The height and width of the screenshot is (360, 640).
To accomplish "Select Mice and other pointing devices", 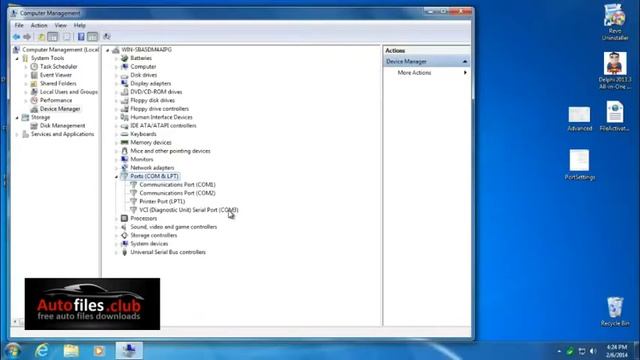I will click(x=170, y=151).
